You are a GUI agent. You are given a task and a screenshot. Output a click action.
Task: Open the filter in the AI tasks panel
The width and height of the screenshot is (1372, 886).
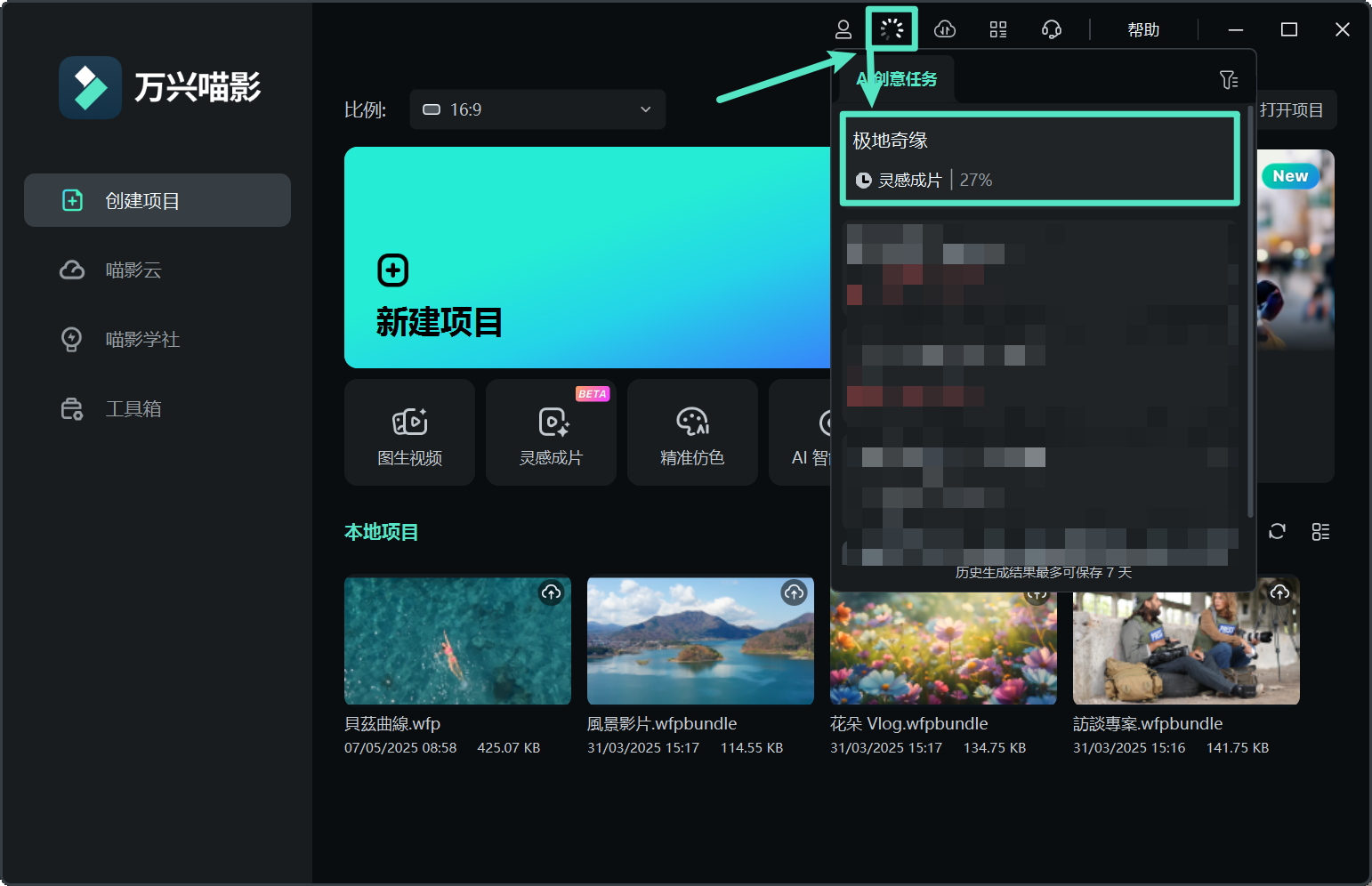click(1229, 80)
